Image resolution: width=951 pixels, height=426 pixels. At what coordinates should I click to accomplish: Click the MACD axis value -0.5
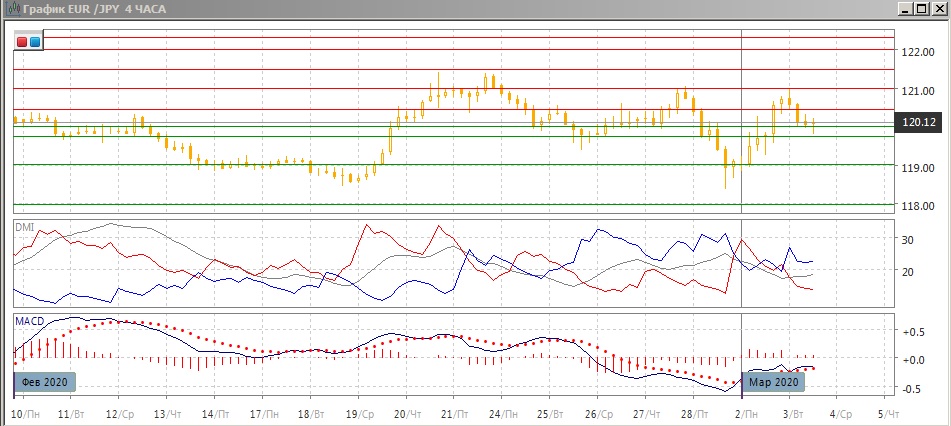tap(913, 388)
